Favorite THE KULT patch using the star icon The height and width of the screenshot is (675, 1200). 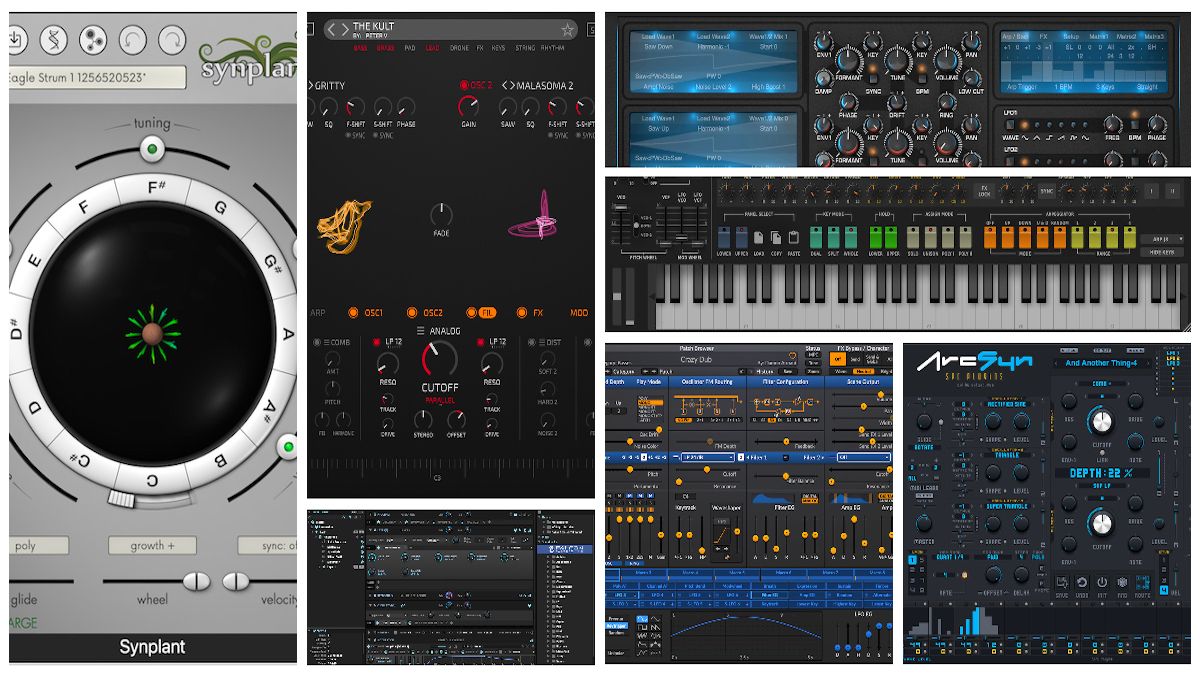tap(568, 30)
